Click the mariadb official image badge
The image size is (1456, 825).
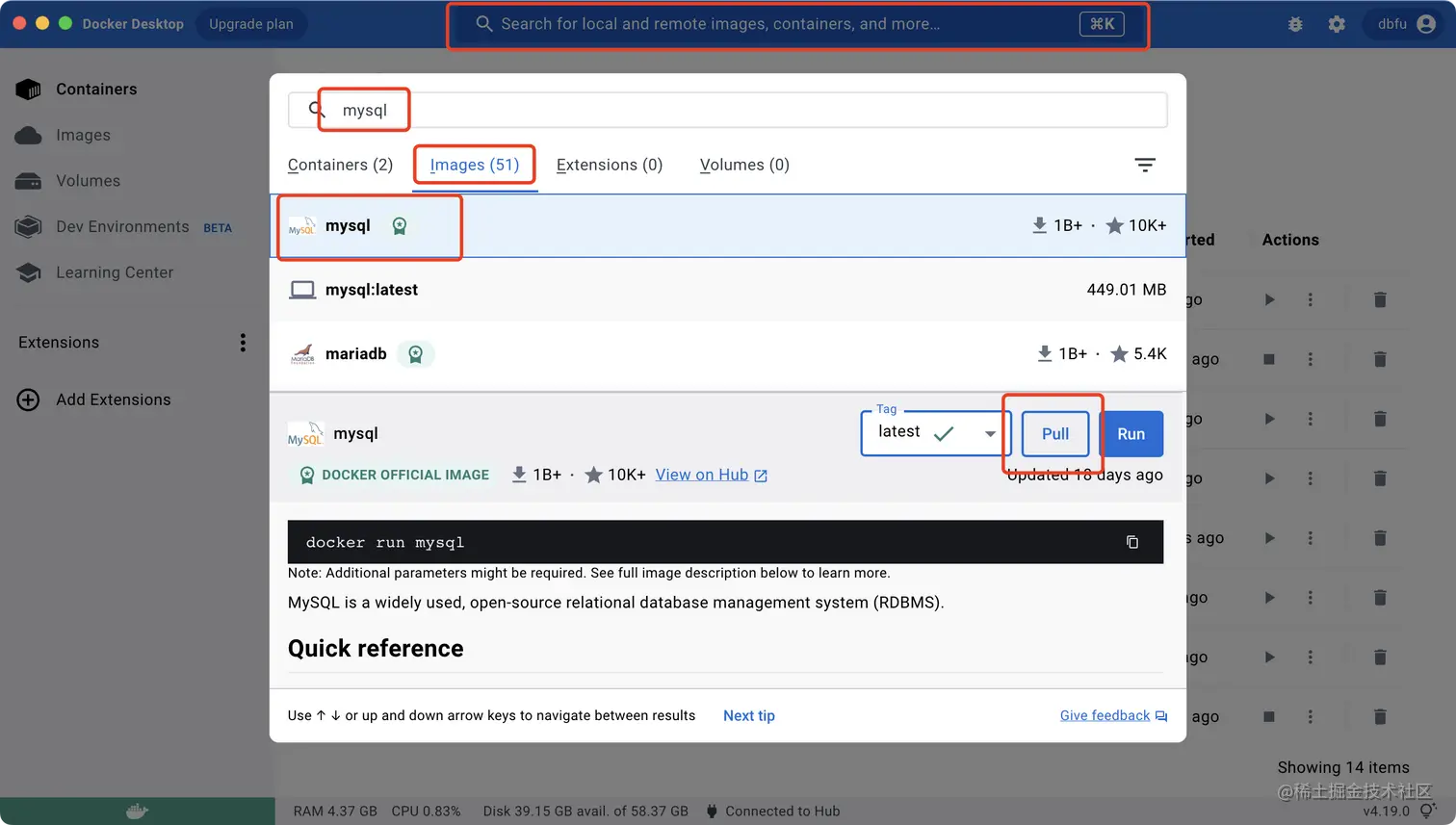pyautogui.click(x=416, y=354)
